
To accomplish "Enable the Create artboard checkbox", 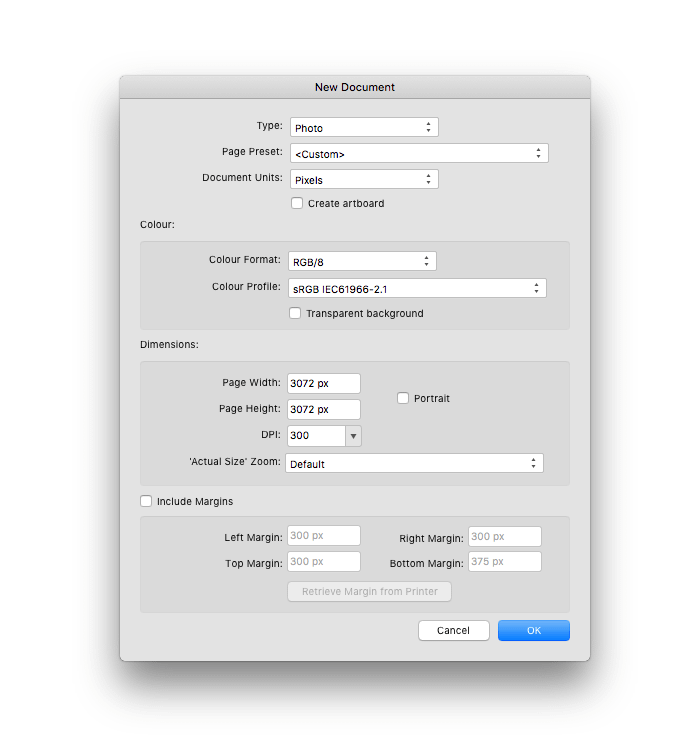I will pos(297,203).
